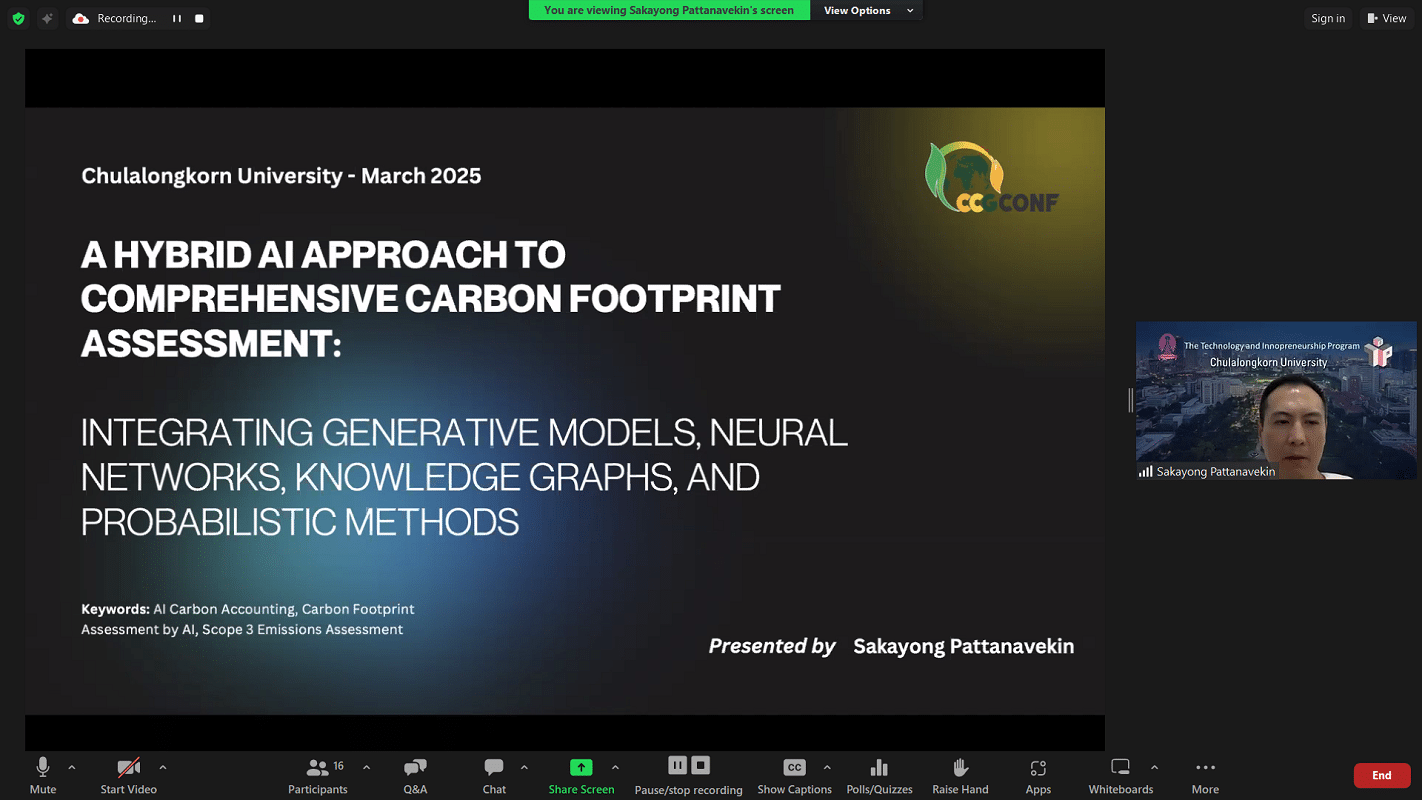
Task: Click the red End button
Action: click(x=1381, y=775)
